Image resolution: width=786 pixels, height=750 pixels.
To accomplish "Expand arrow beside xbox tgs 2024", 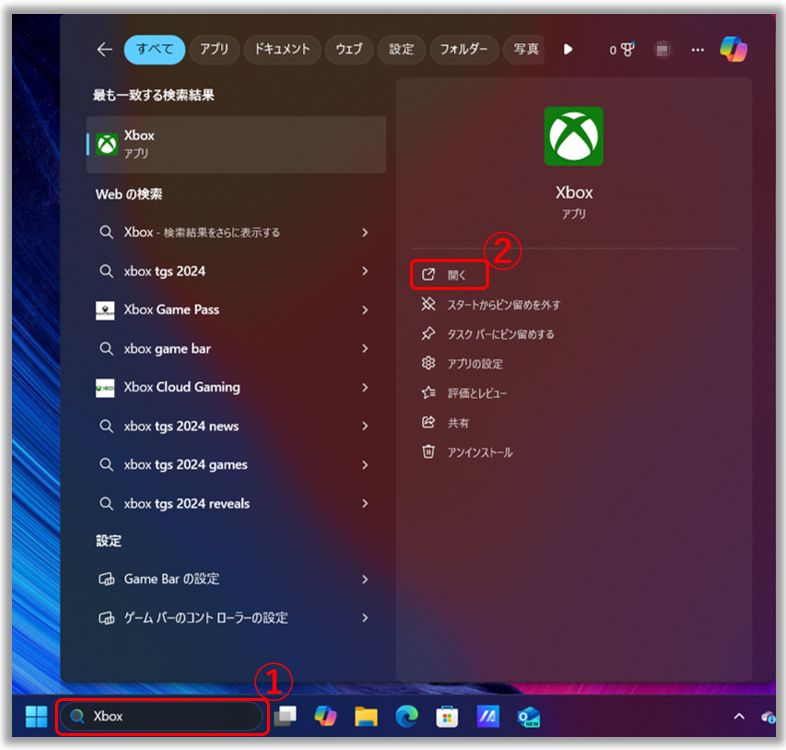I will (x=365, y=271).
